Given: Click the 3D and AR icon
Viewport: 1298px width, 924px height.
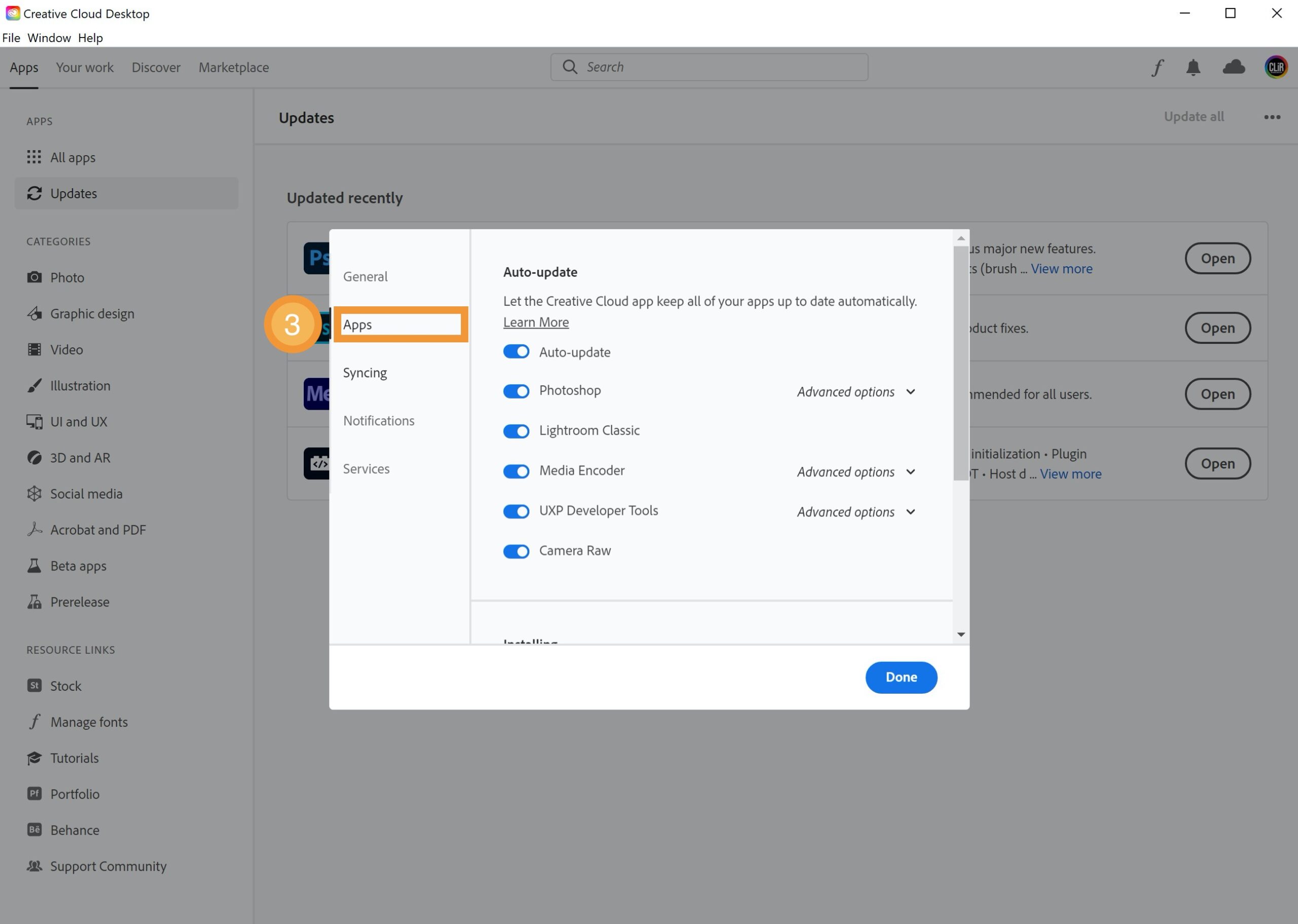Looking at the screenshot, I should (34, 457).
